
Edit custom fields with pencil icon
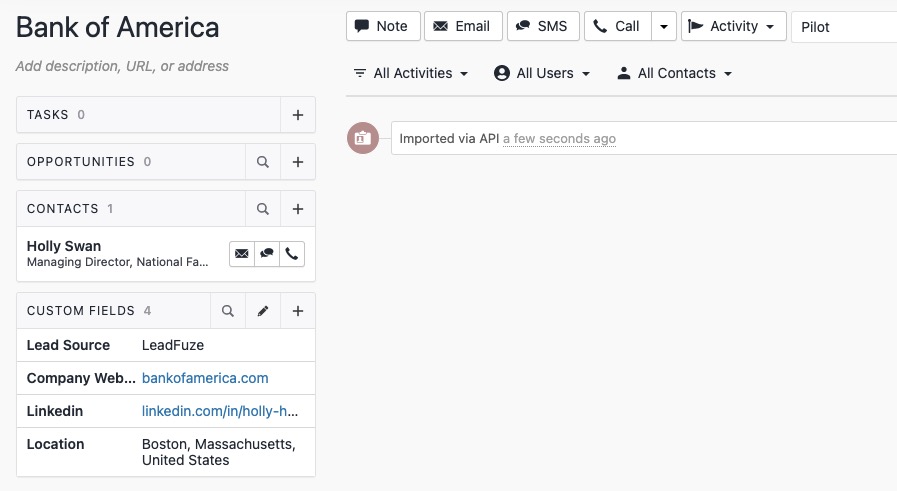[263, 311]
